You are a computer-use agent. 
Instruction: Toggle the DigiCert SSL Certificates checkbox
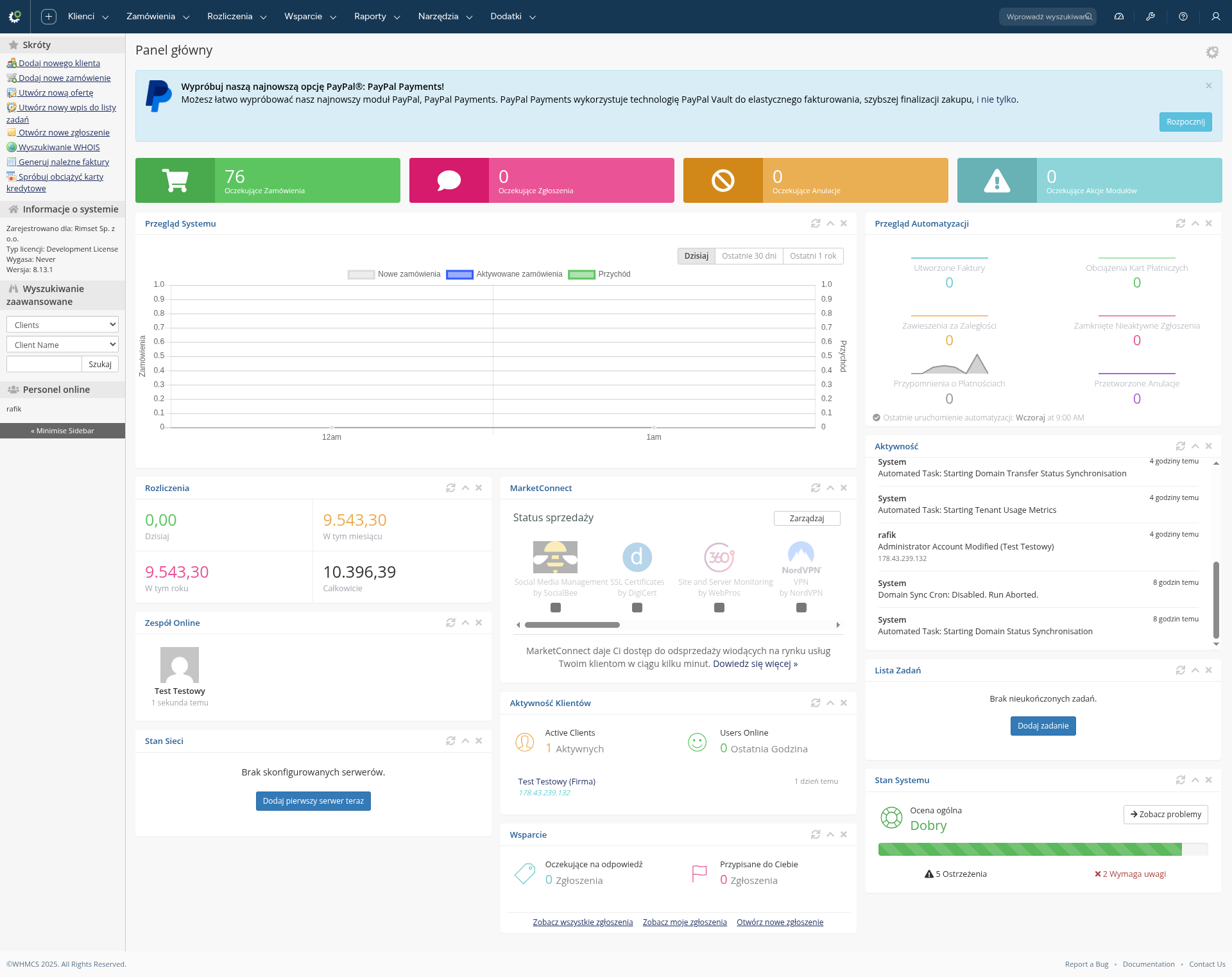[x=637, y=607]
